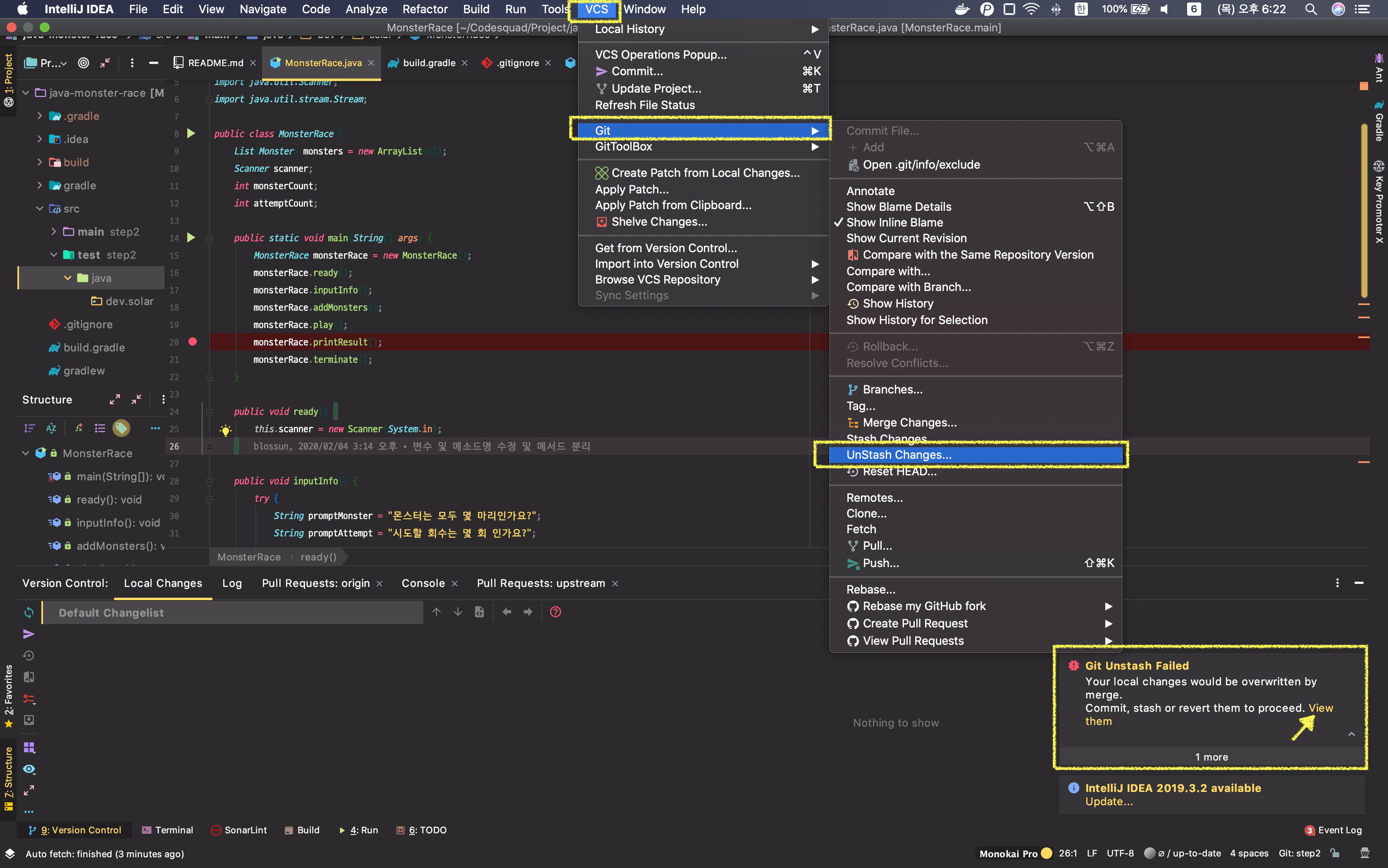Switch to the build.gradle editor tab
Viewport: 1388px width, 868px height.
(x=429, y=63)
